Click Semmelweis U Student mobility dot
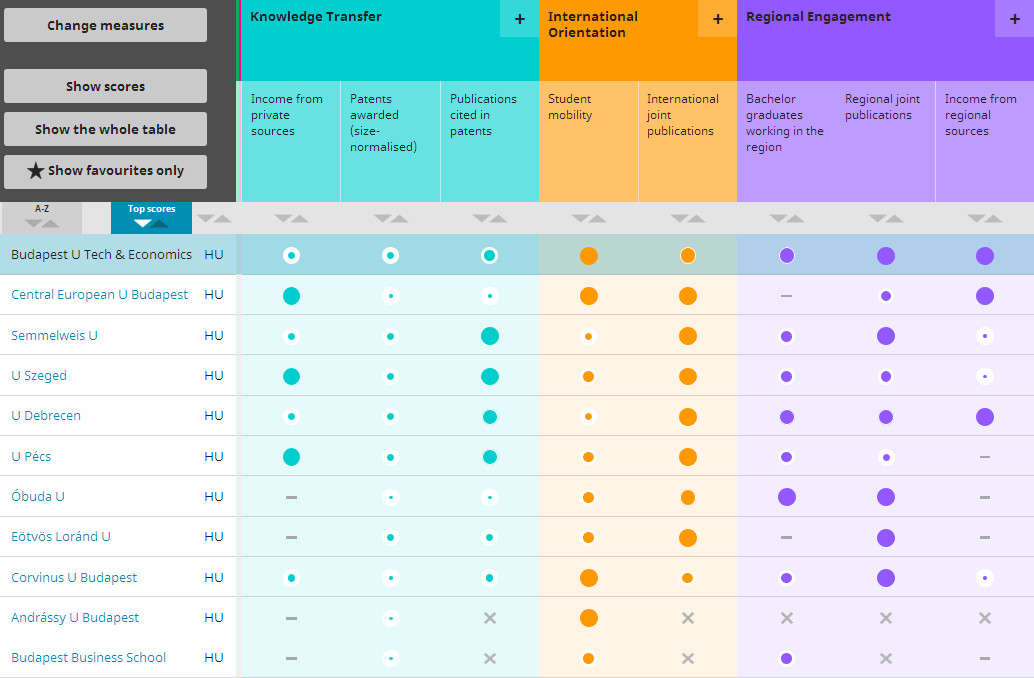This screenshot has width=1034, height=678. point(589,336)
